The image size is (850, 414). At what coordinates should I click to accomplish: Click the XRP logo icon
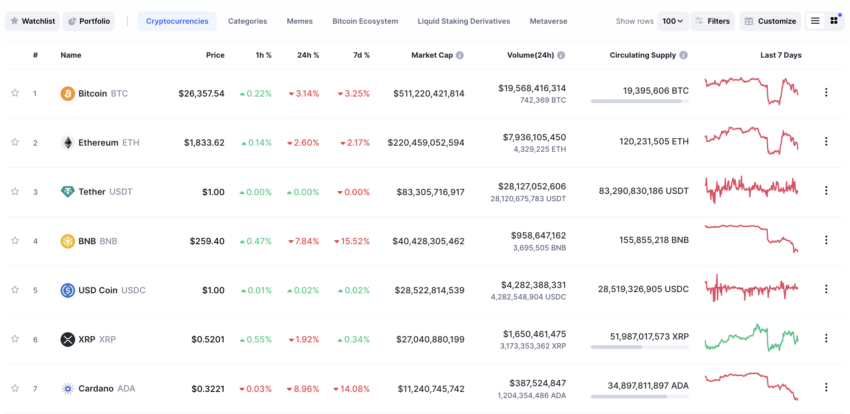pyautogui.click(x=68, y=339)
